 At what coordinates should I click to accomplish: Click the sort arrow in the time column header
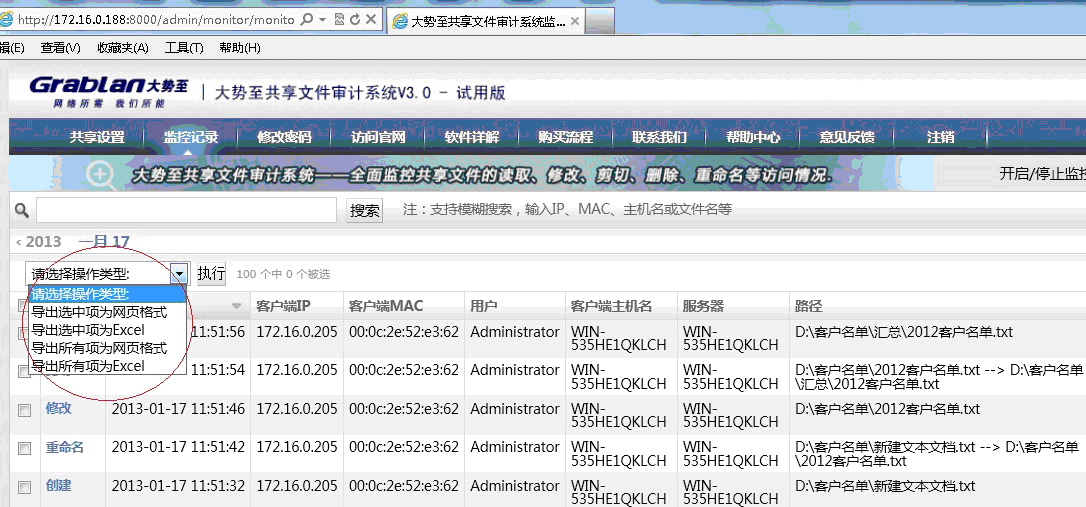(x=237, y=306)
